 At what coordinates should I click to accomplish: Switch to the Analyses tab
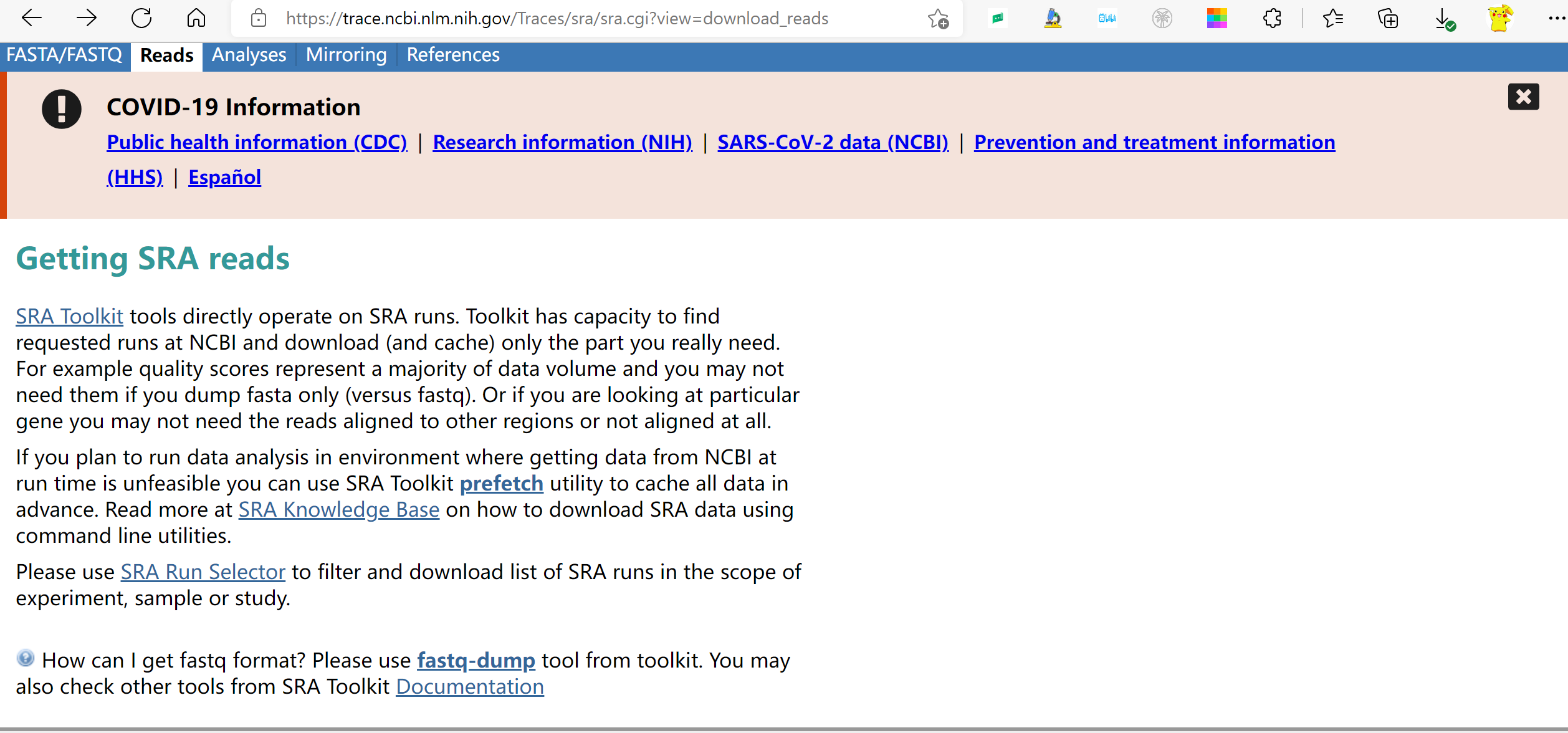[249, 55]
